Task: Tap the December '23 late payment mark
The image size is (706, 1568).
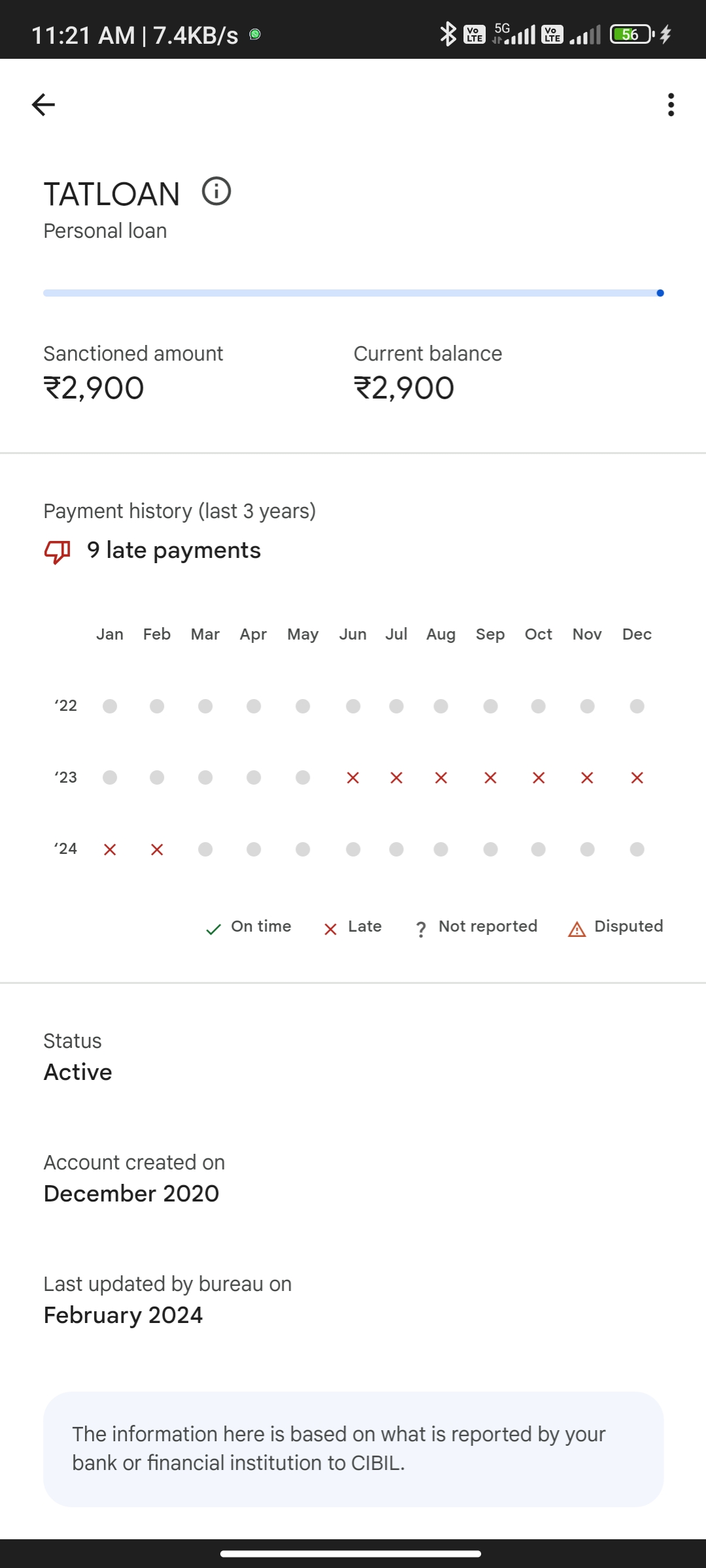Action: pyautogui.click(x=637, y=777)
